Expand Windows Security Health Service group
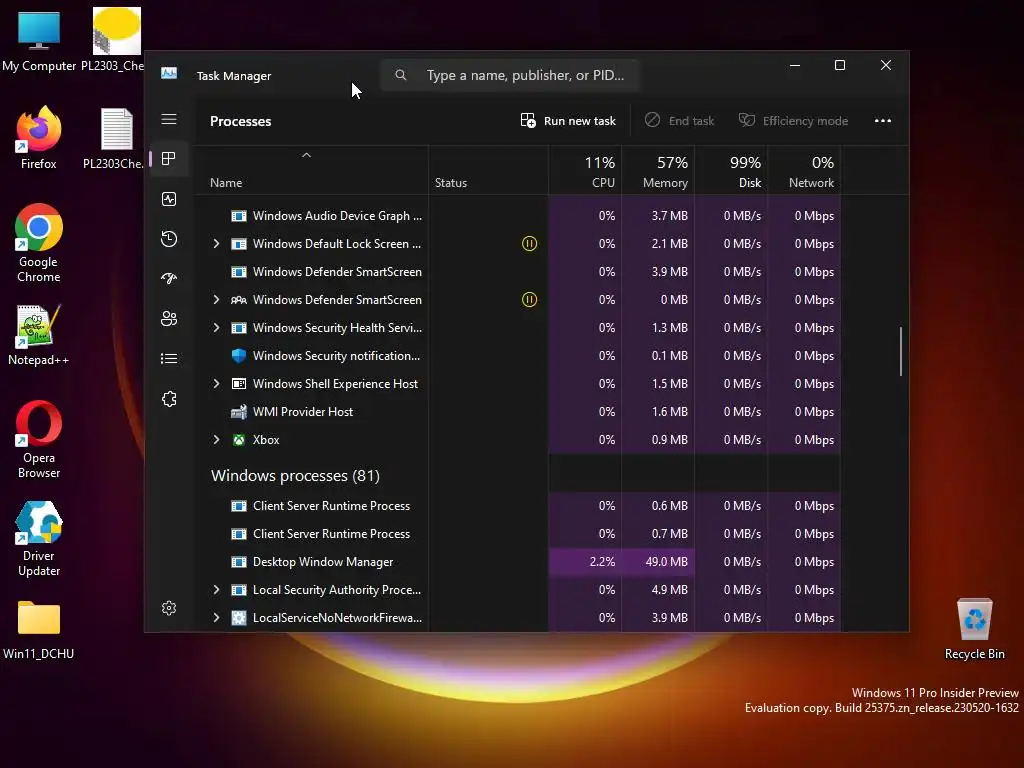This screenshot has height=768, width=1024. coord(216,328)
